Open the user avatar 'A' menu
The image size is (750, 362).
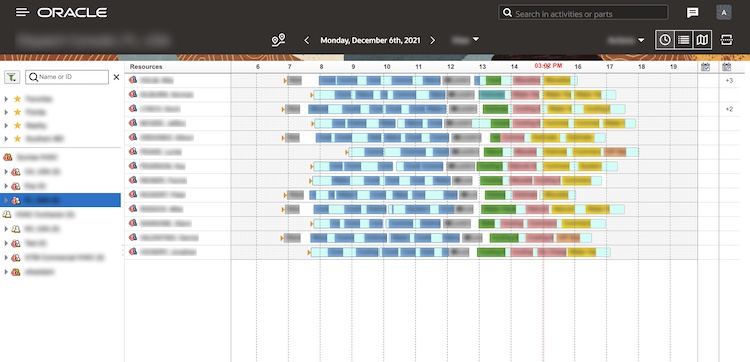(724, 12)
